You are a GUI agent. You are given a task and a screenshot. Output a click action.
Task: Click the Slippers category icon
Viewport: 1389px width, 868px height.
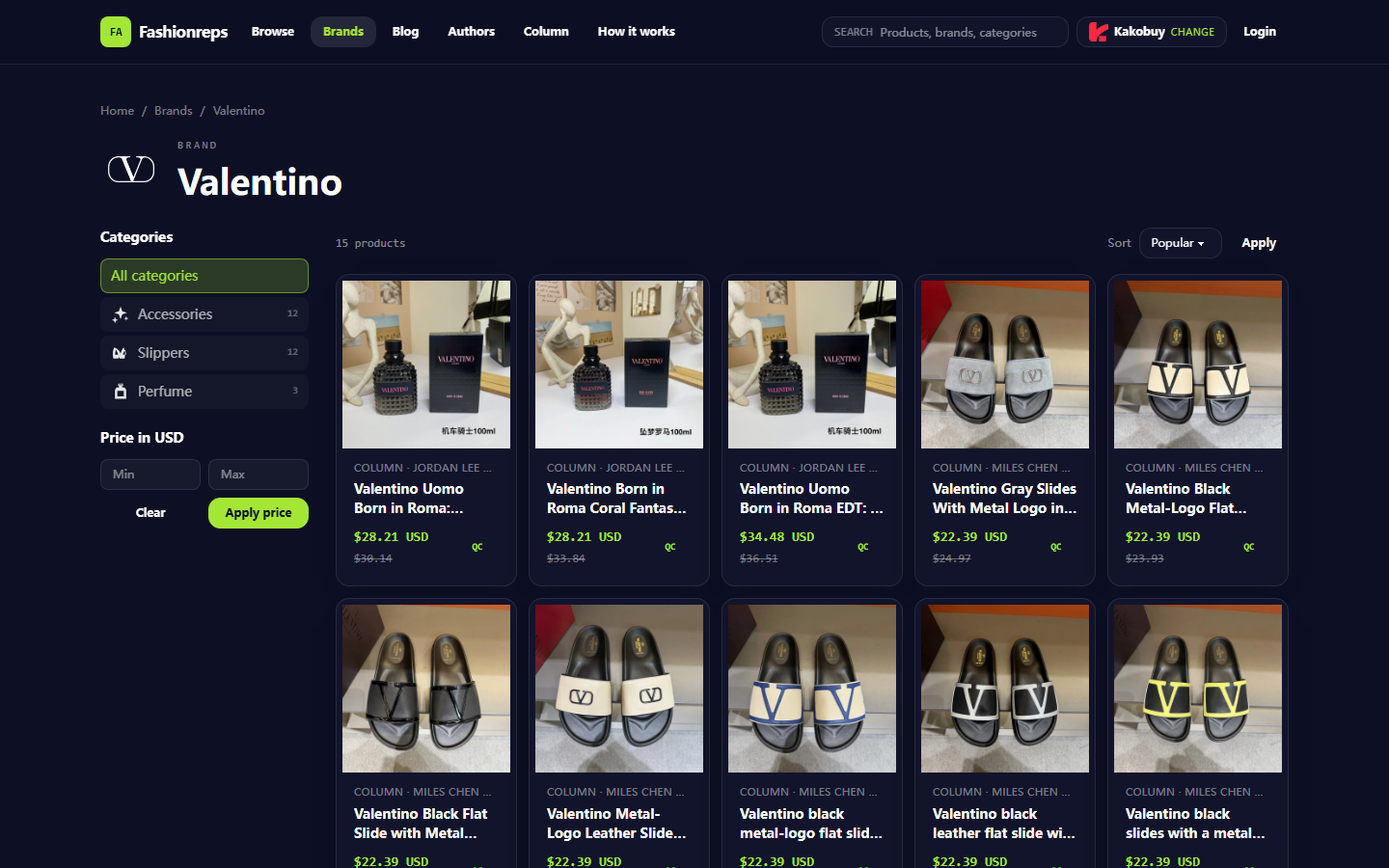pyautogui.click(x=120, y=353)
